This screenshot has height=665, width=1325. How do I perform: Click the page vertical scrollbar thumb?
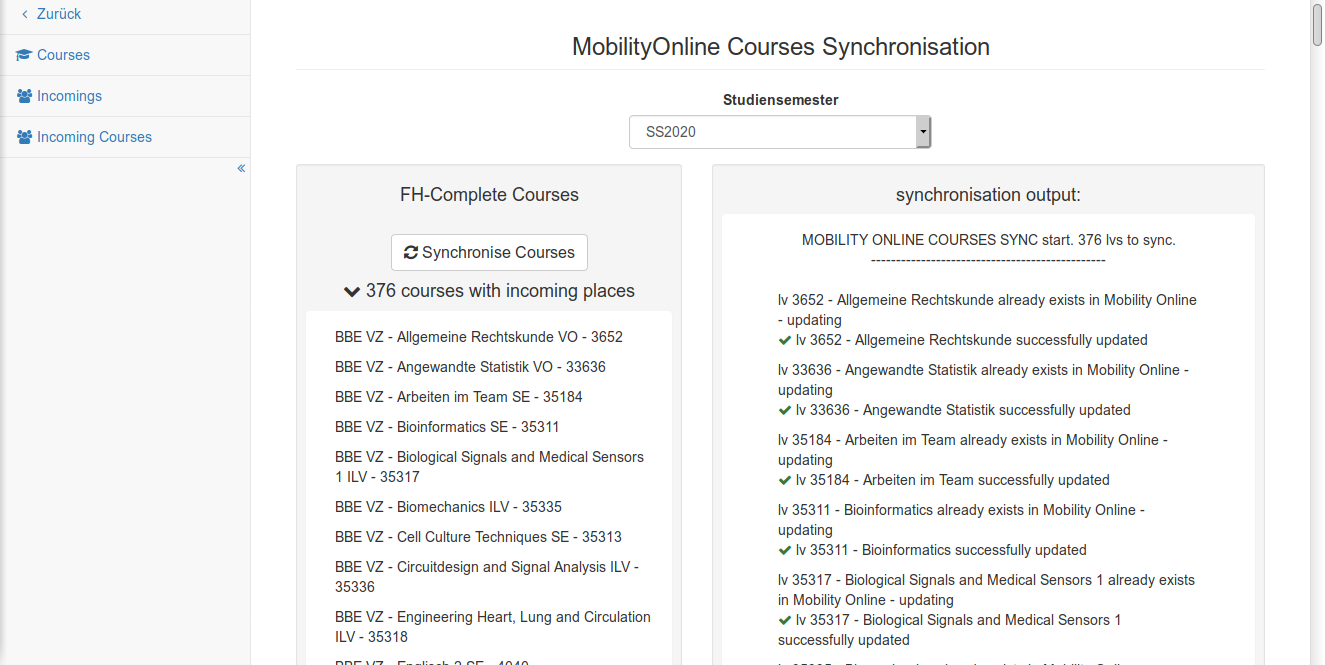(1317, 25)
